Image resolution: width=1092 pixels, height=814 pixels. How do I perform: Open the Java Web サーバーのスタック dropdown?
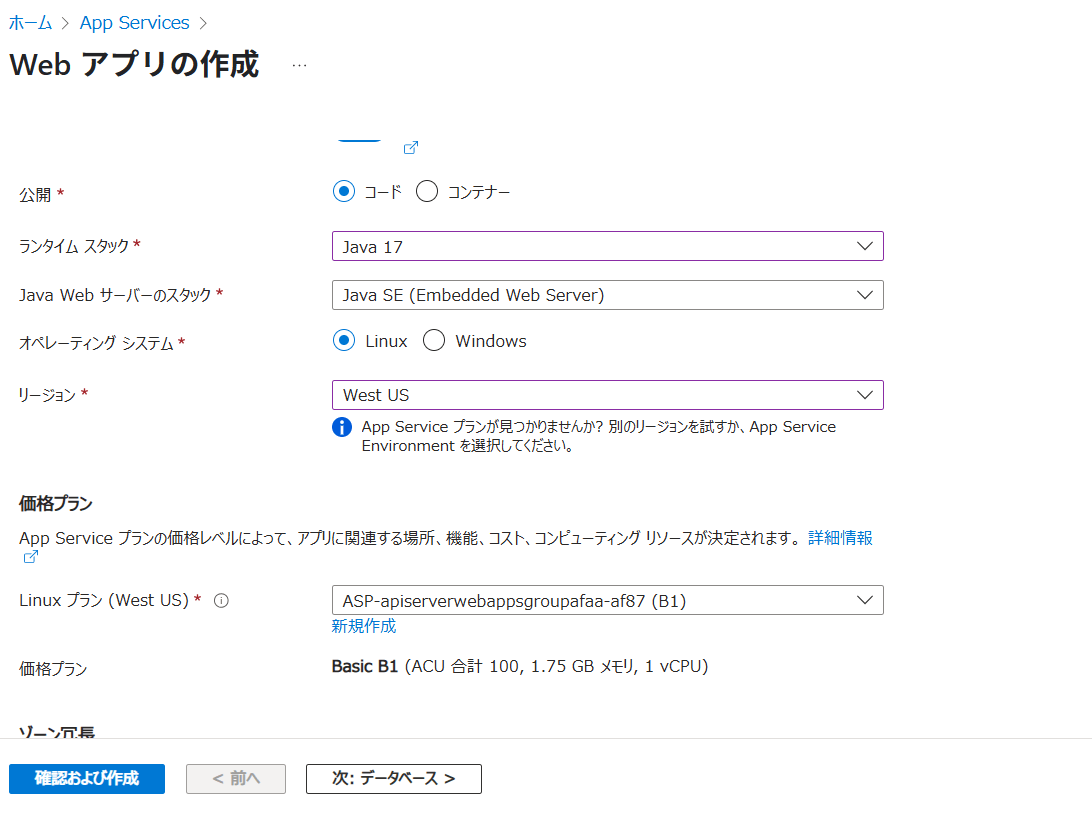pos(608,295)
